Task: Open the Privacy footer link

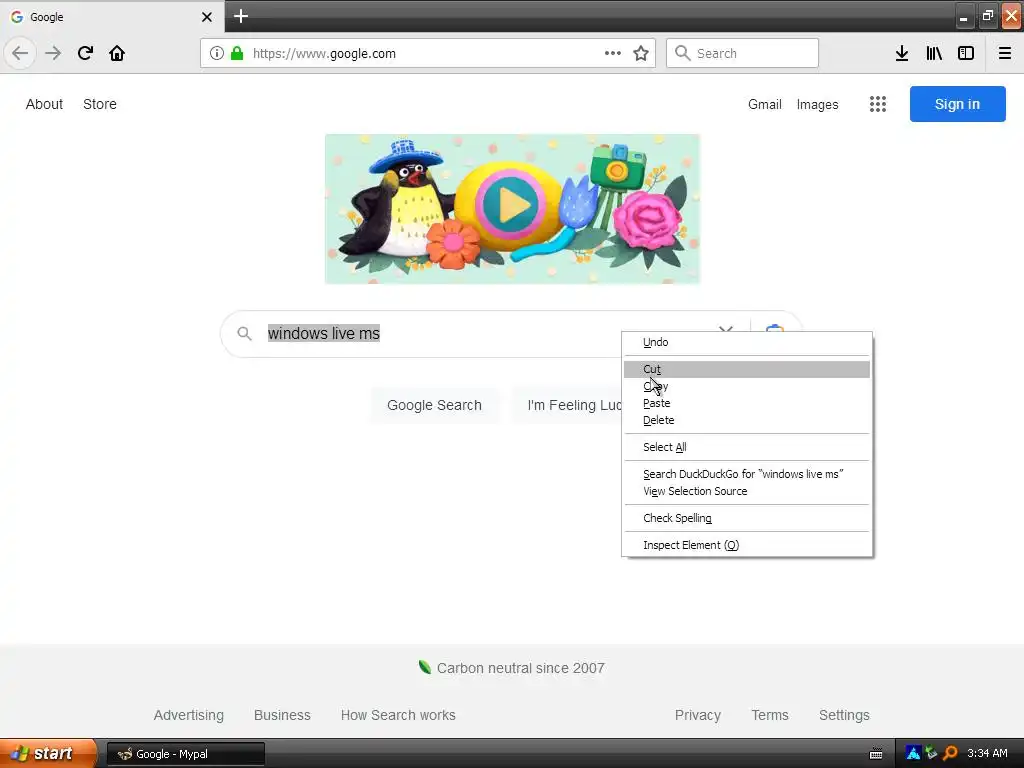Action: [697, 716]
